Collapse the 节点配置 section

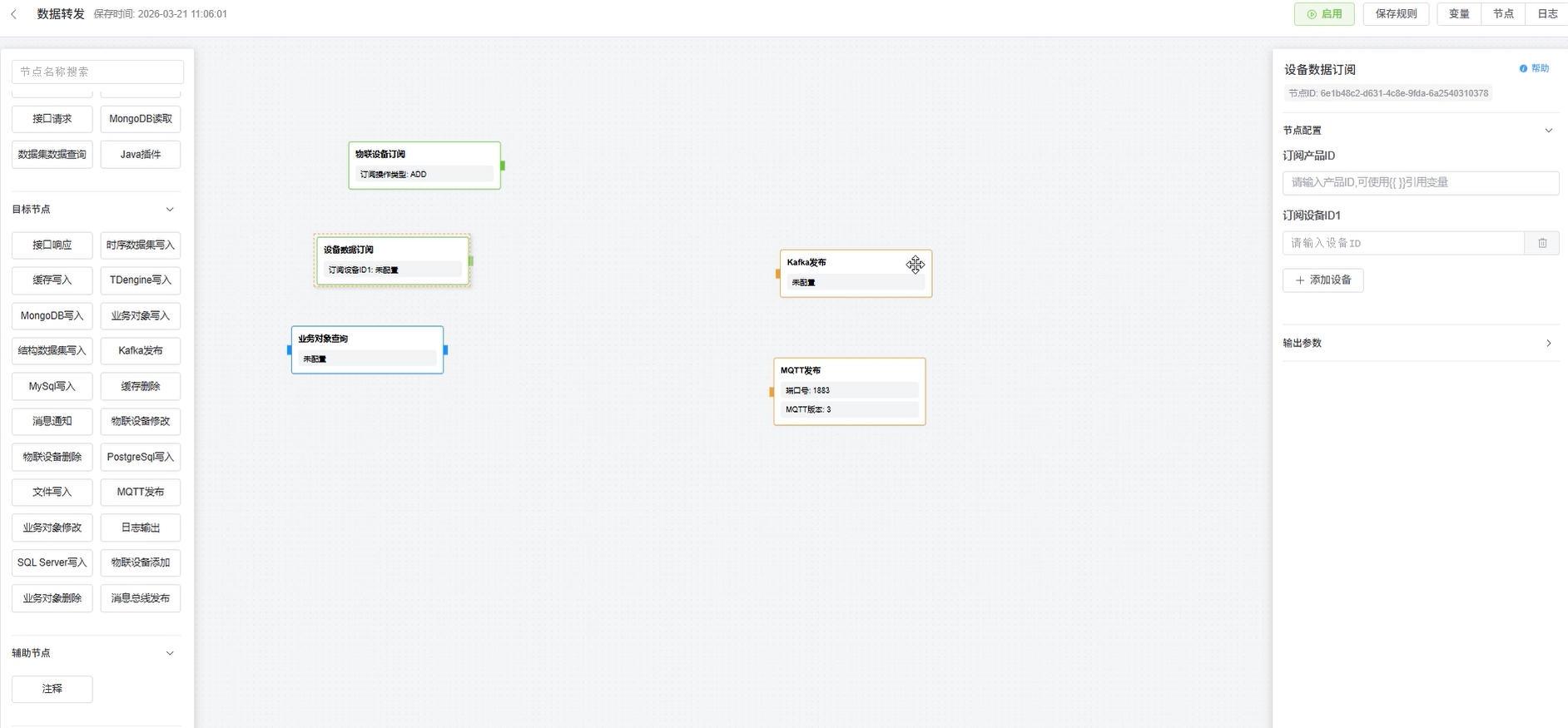coord(1548,131)
